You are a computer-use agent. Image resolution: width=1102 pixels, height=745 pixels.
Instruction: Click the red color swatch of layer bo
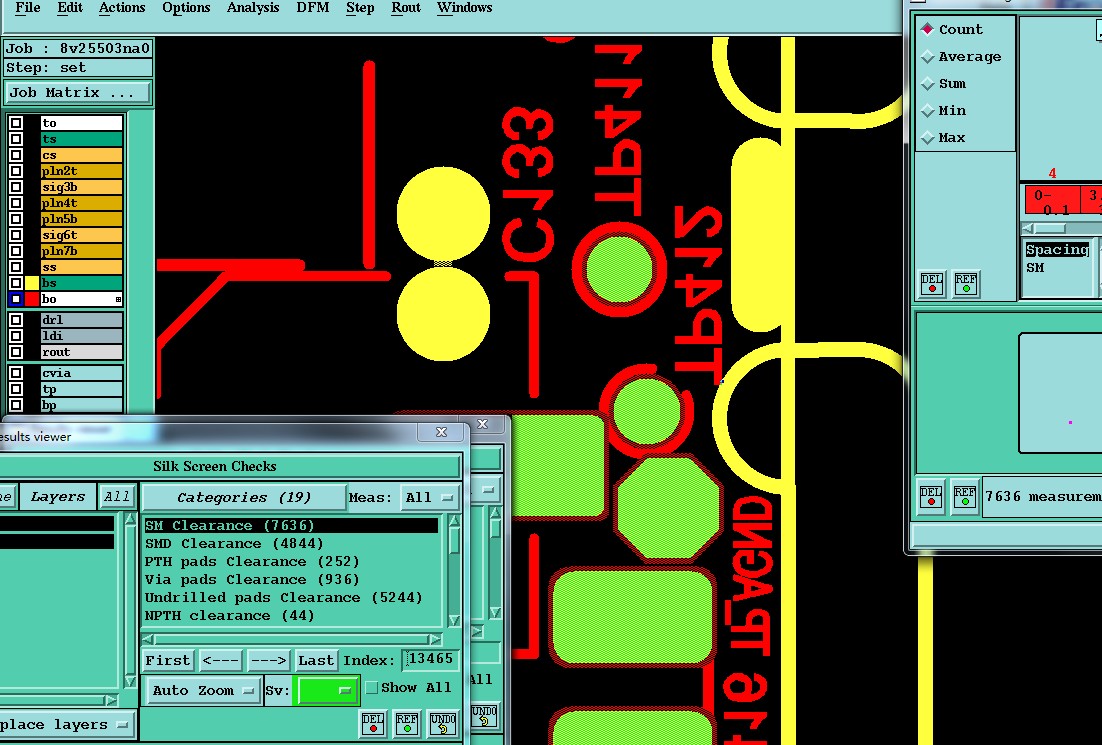click(x=32, y=299)
